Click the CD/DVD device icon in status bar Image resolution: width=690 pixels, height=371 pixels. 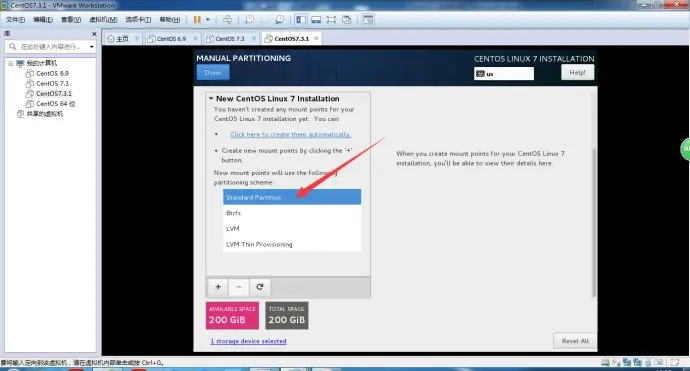616,363
